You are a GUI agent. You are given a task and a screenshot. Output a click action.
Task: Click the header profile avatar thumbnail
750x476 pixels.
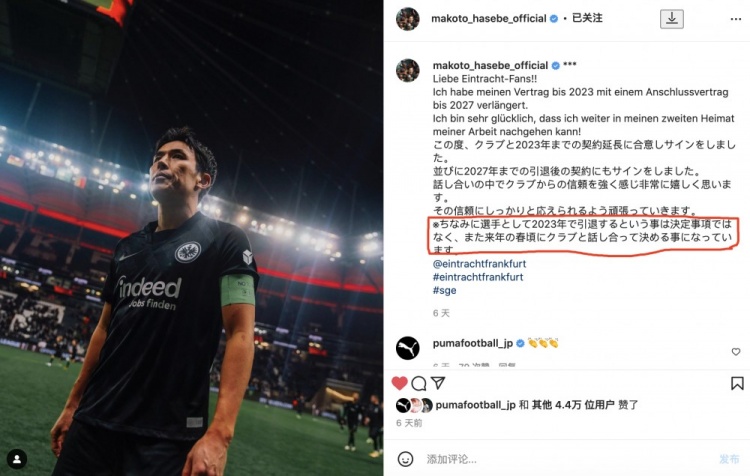pos(408,19)
